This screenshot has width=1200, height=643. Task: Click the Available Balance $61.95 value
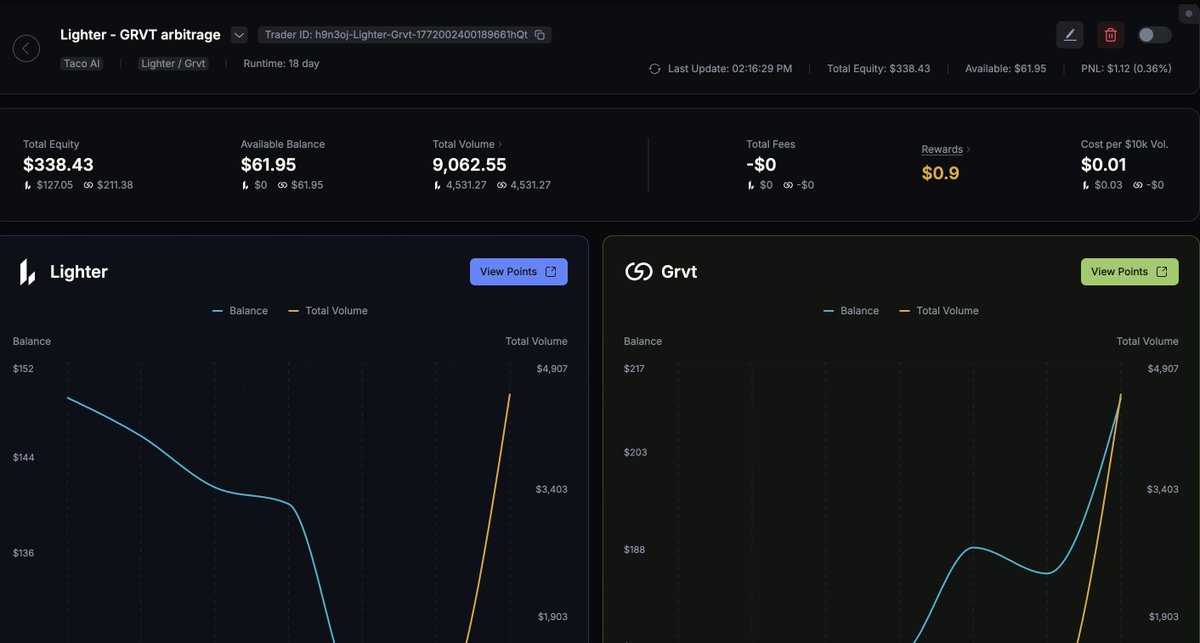(268, 164)
